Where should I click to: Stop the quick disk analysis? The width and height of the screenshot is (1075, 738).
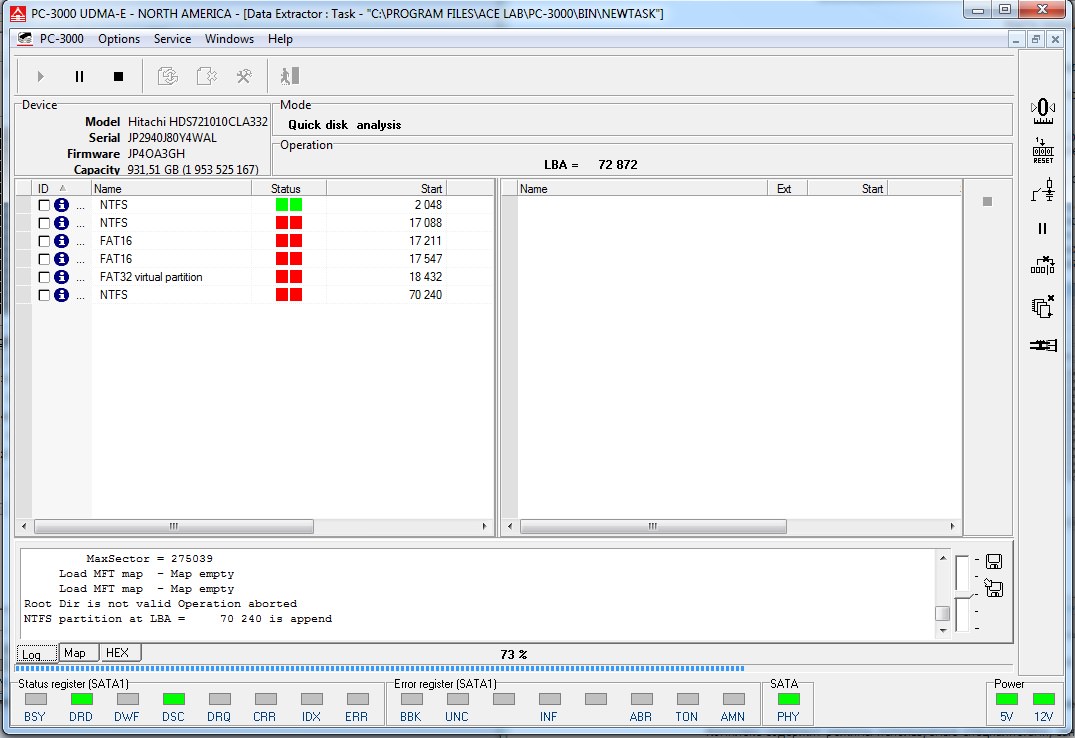pos(118,76)
